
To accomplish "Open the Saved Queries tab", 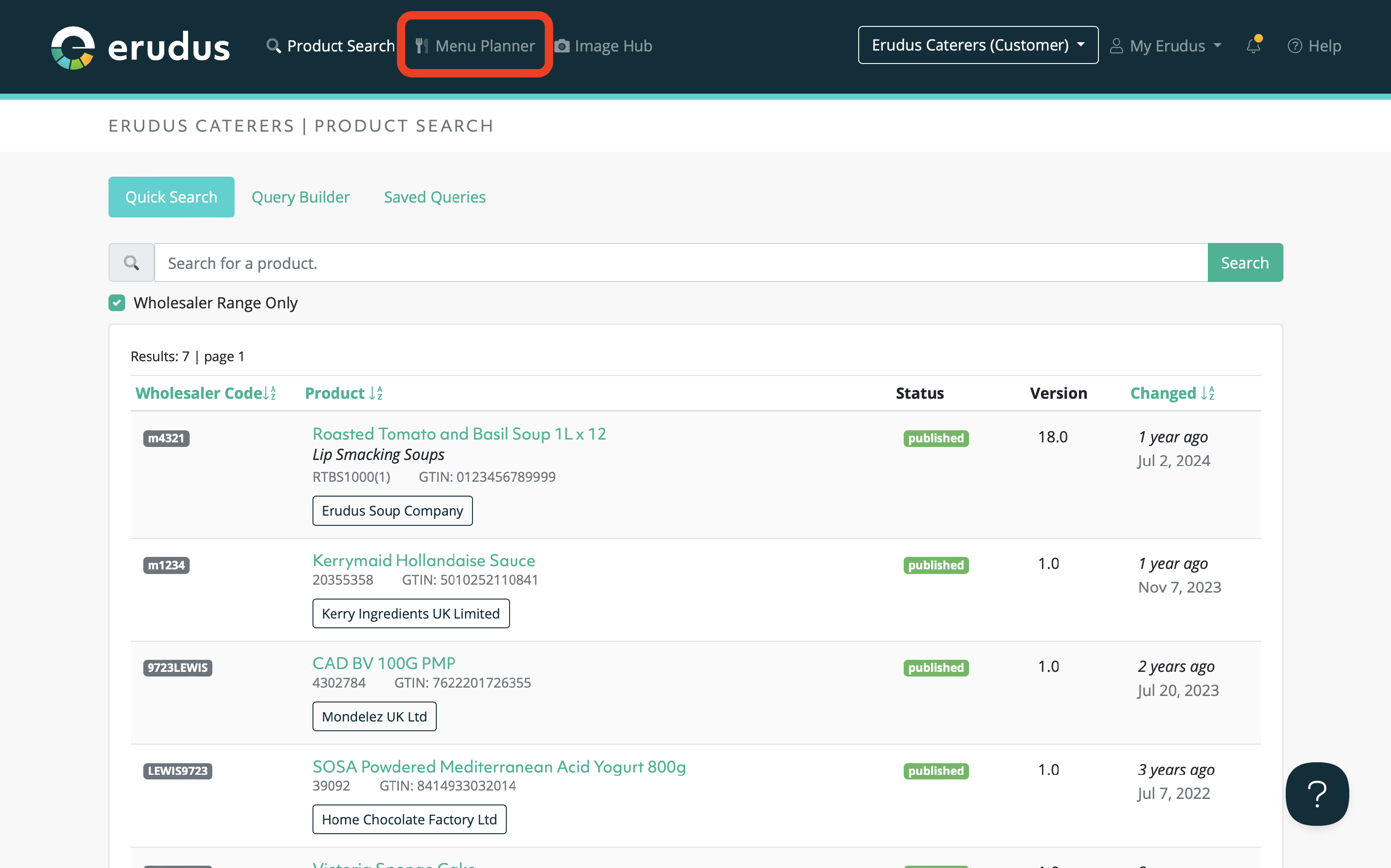I will (434, 197).
